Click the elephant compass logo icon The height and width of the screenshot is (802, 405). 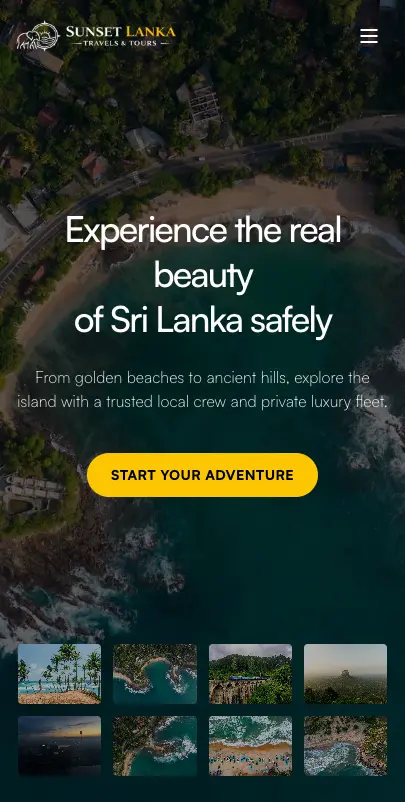(38, 36)
